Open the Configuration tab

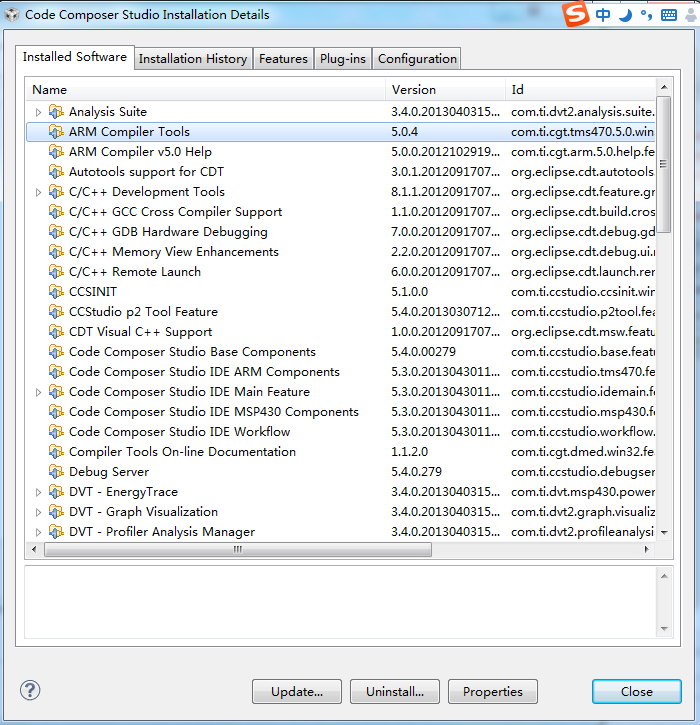point(417,59)
